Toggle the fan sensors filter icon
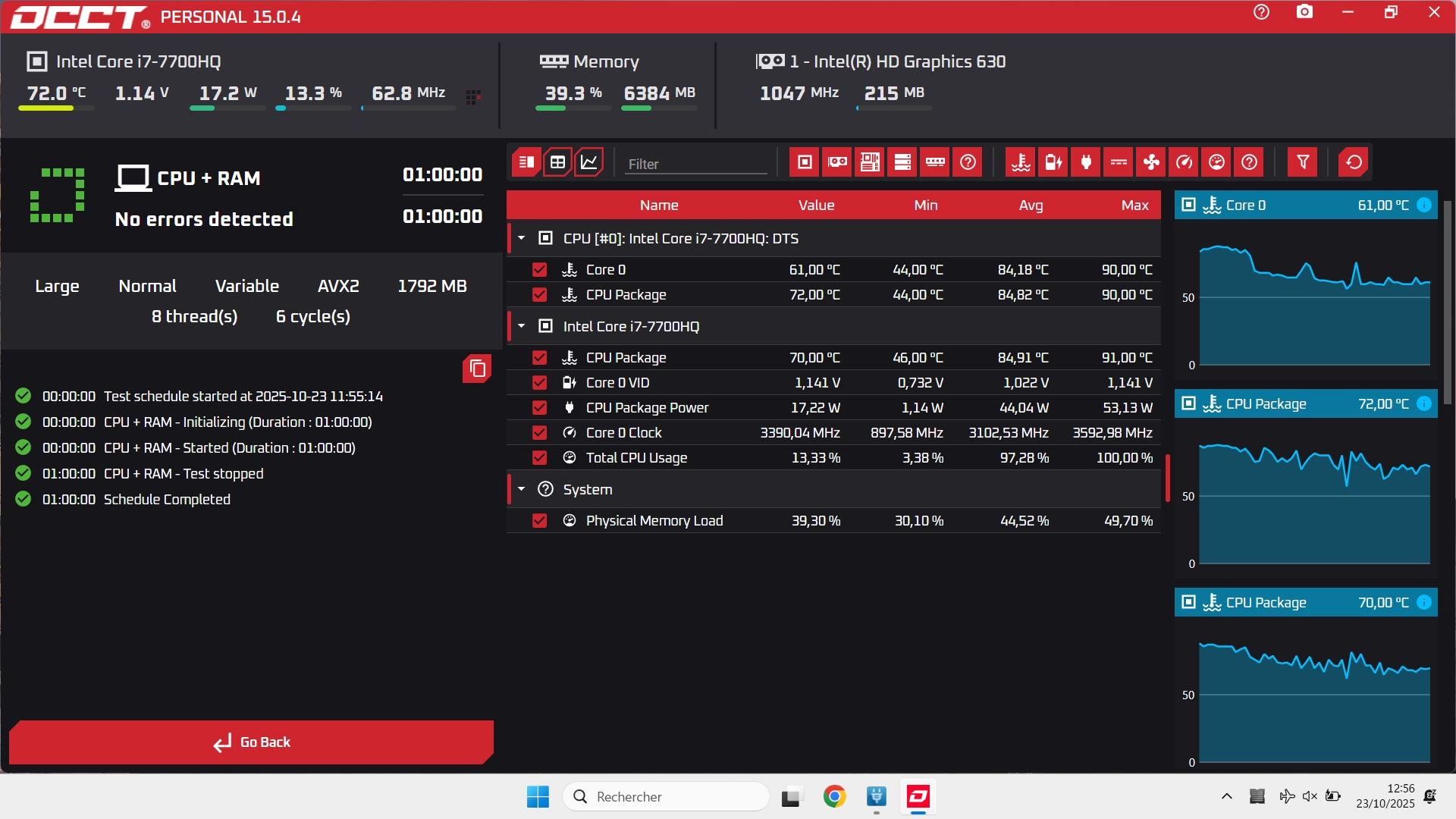This screenshot has width=1456, height=819. (1151, 162)
